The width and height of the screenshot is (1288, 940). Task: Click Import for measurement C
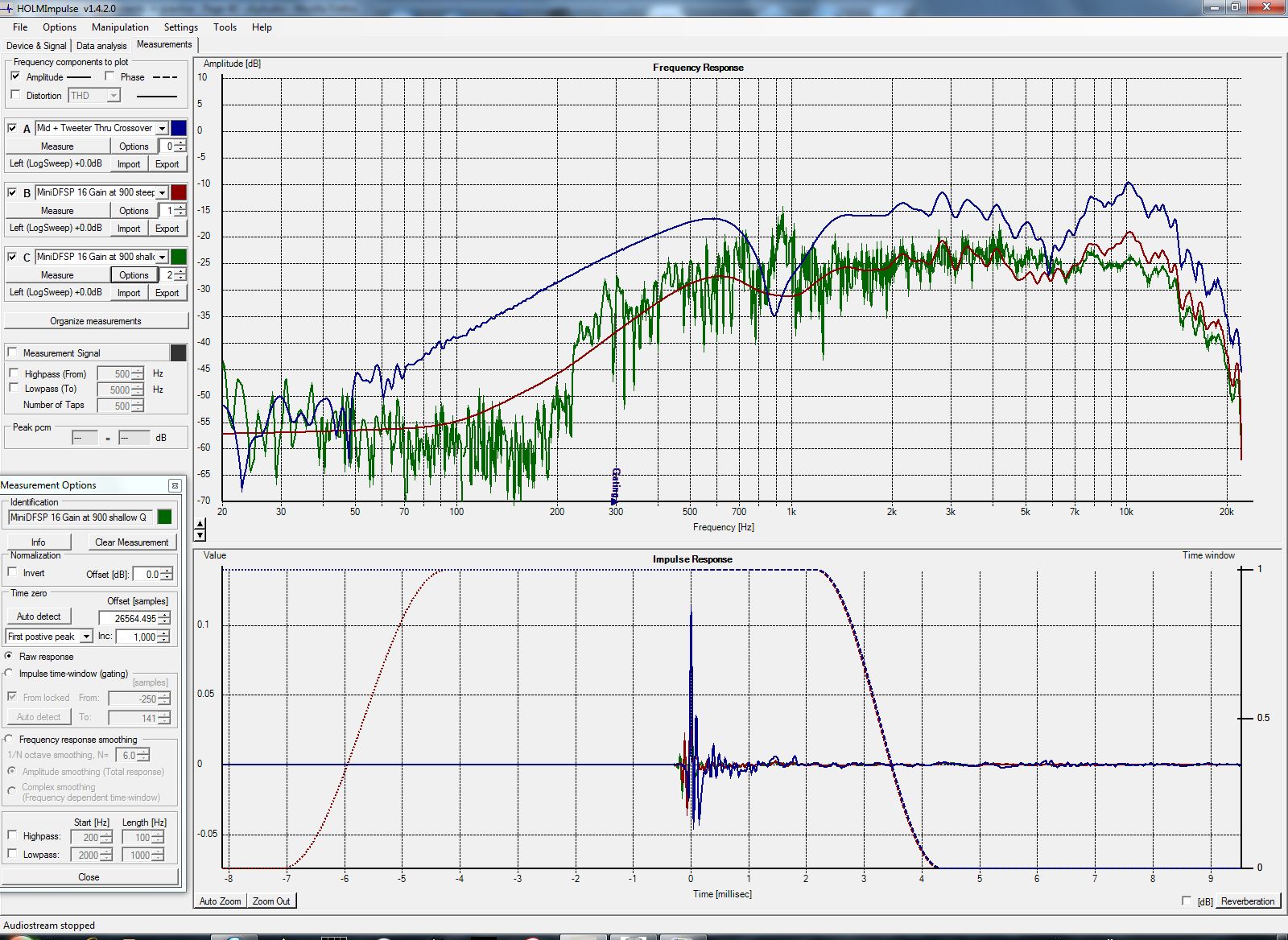129,293
